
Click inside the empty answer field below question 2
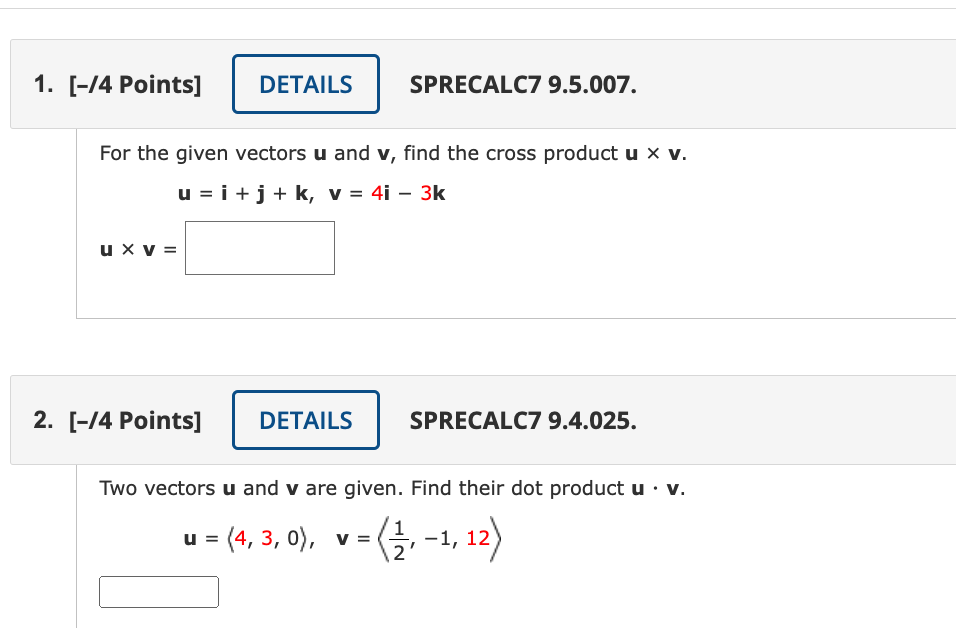coord(158,591)
